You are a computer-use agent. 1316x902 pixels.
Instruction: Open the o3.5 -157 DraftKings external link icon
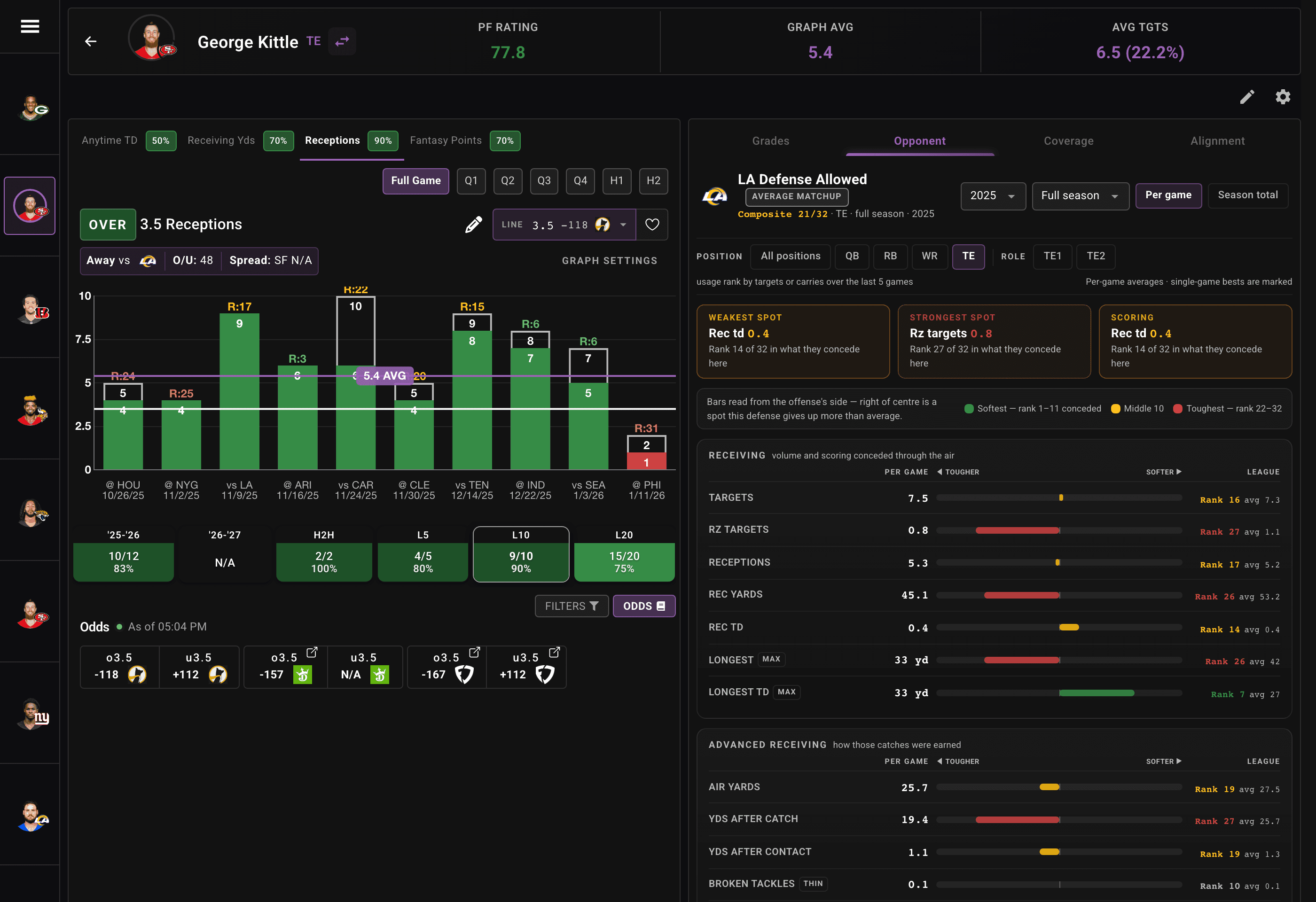click(x=312, y=653)
